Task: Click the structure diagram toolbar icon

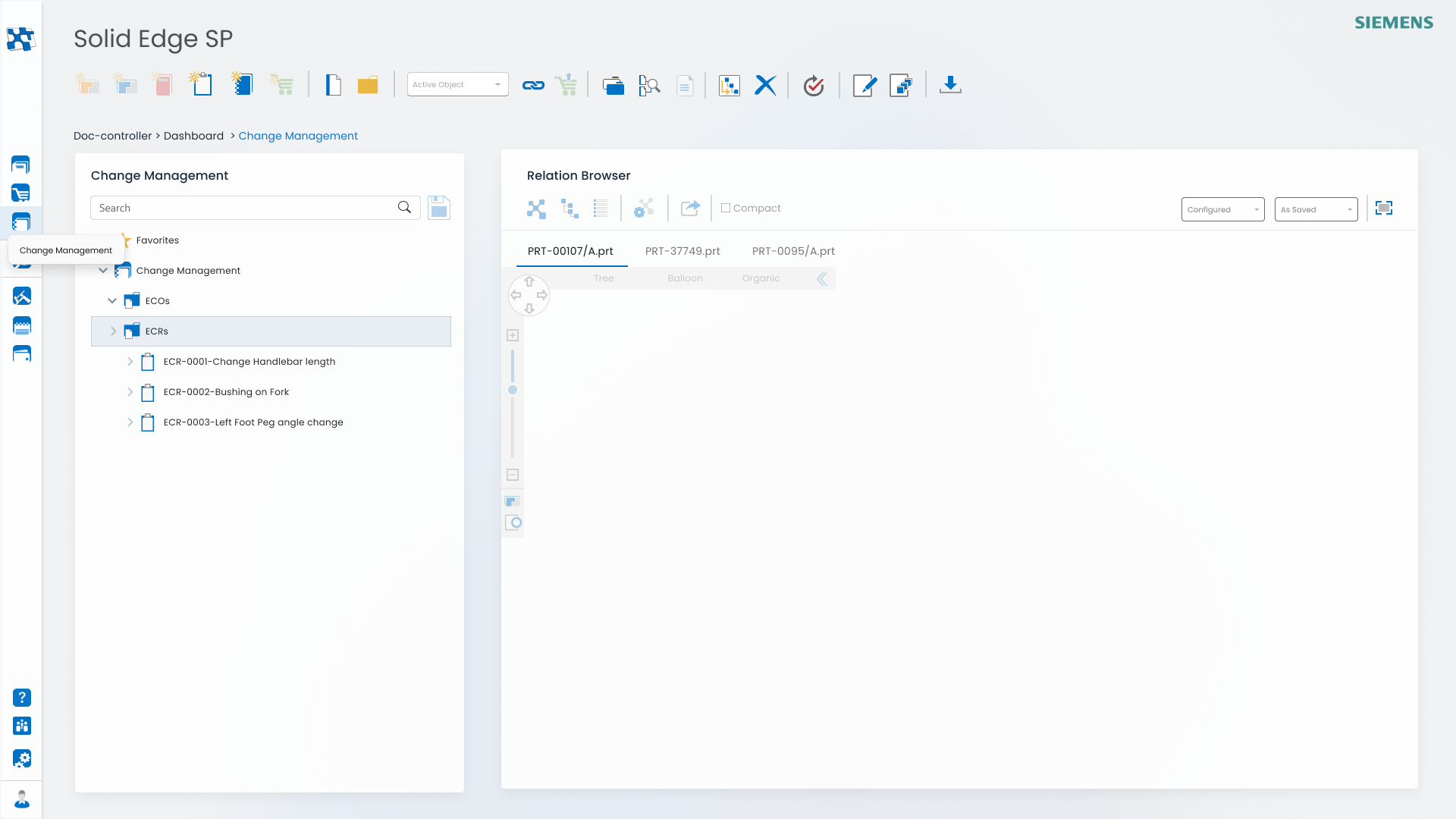Action: coord(730,86)
